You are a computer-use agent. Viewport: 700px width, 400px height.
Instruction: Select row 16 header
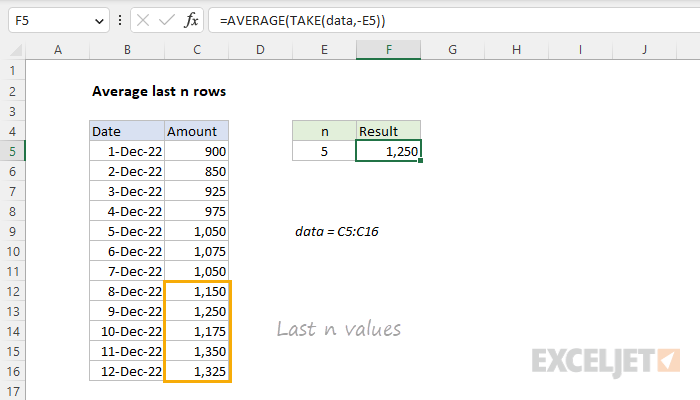tap(12, 371)
